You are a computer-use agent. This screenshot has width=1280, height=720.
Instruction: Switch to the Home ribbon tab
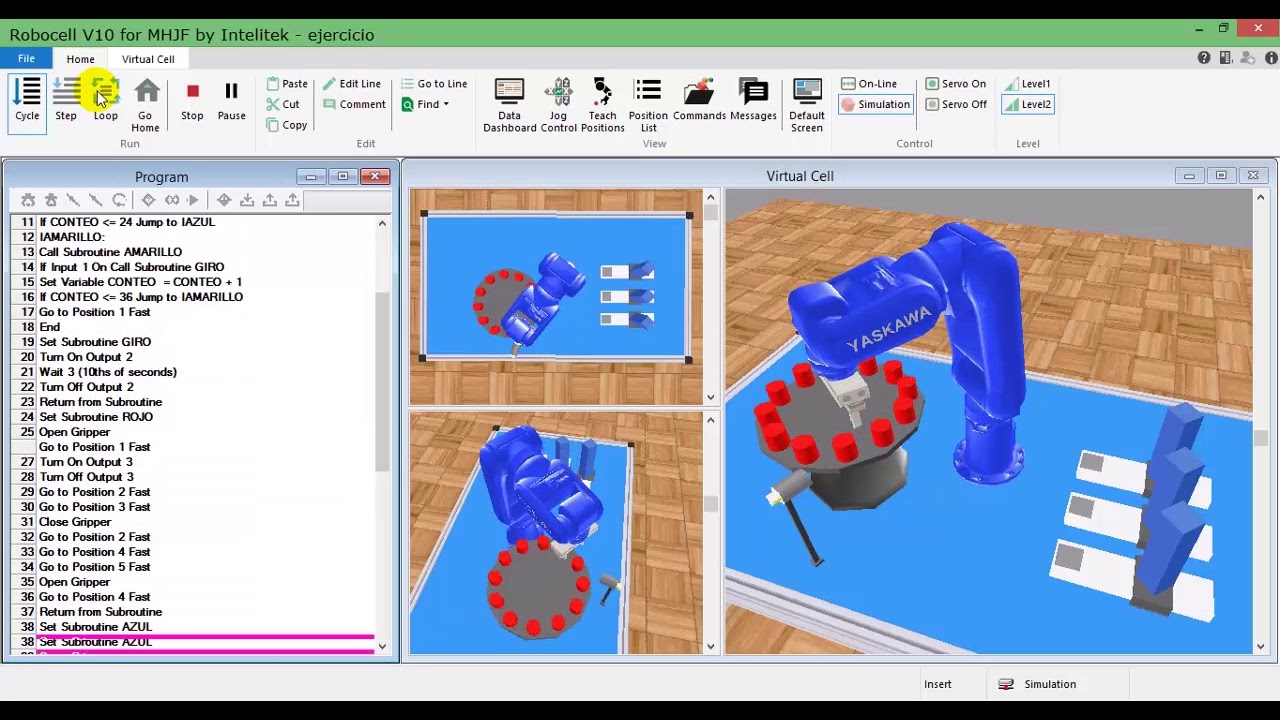pyautogui.click(x=80, y=60)
